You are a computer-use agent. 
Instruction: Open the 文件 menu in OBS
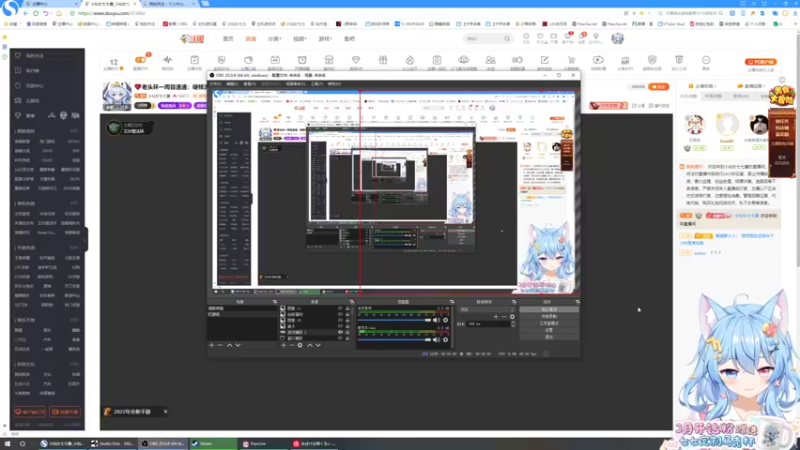pyautogui.click(x=215, y=84)
